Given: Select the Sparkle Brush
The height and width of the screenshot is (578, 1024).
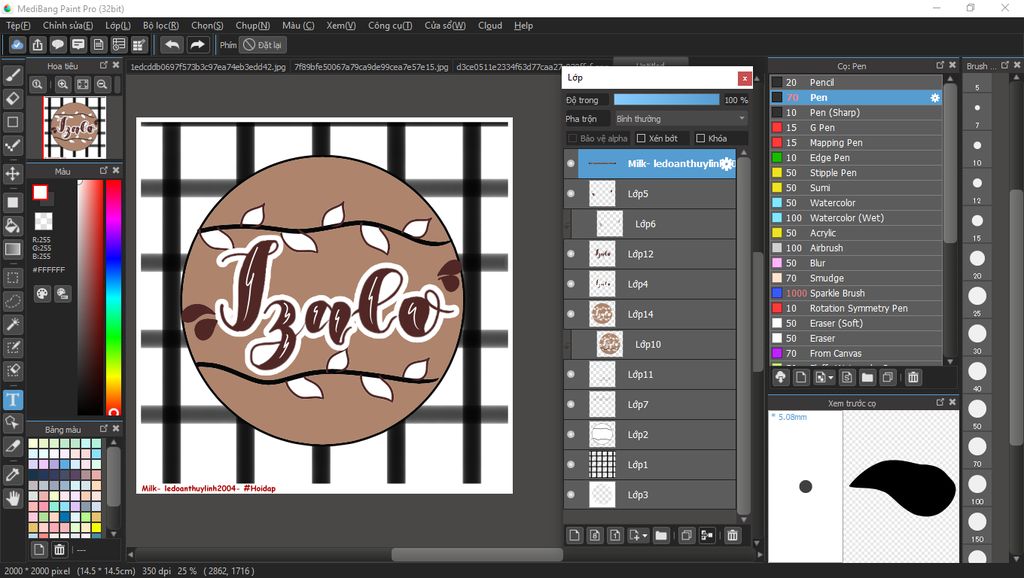Looking at the screenshot, I should click(x=856, y=293).
